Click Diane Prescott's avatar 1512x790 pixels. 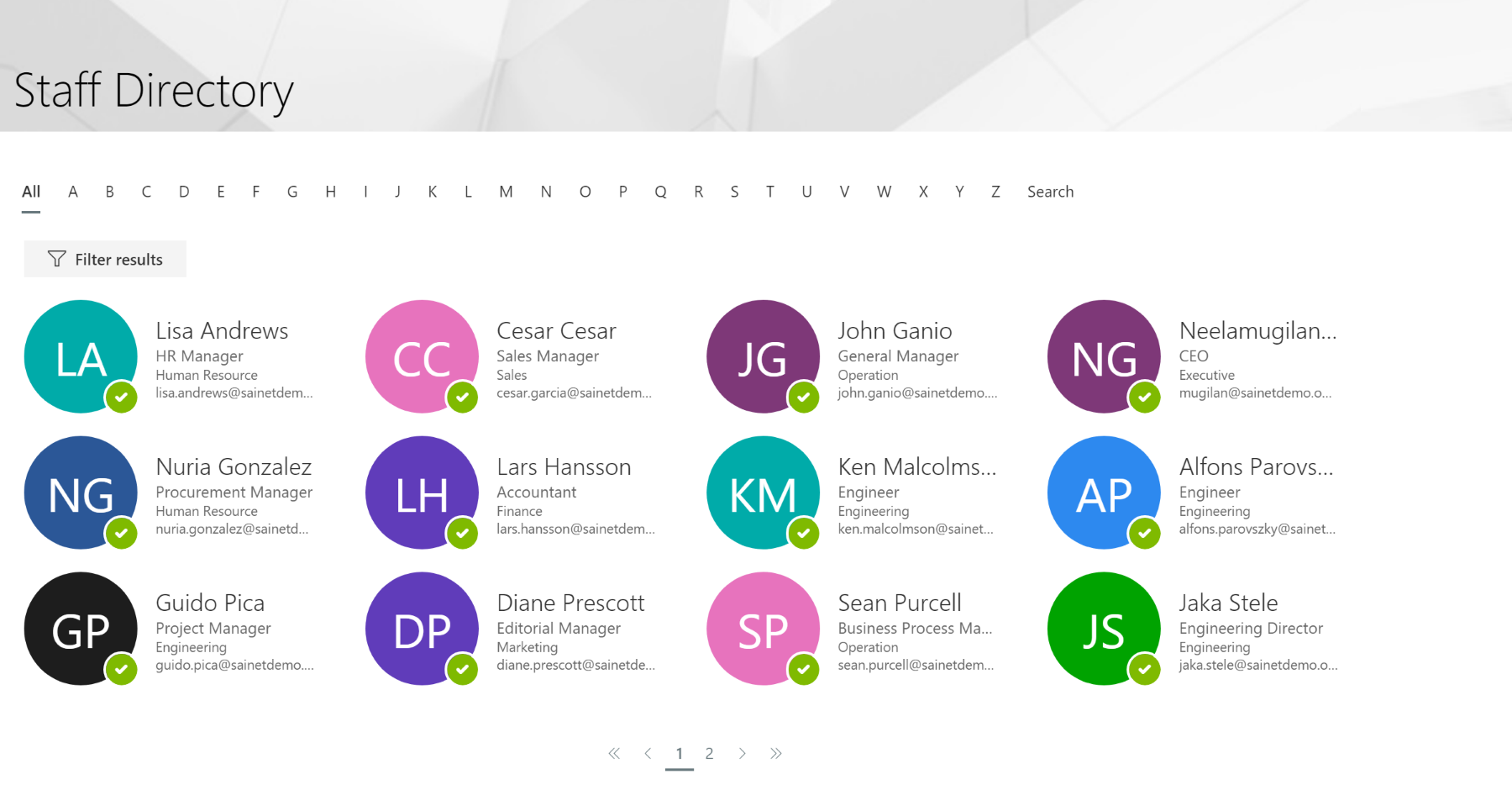(421, 629)
